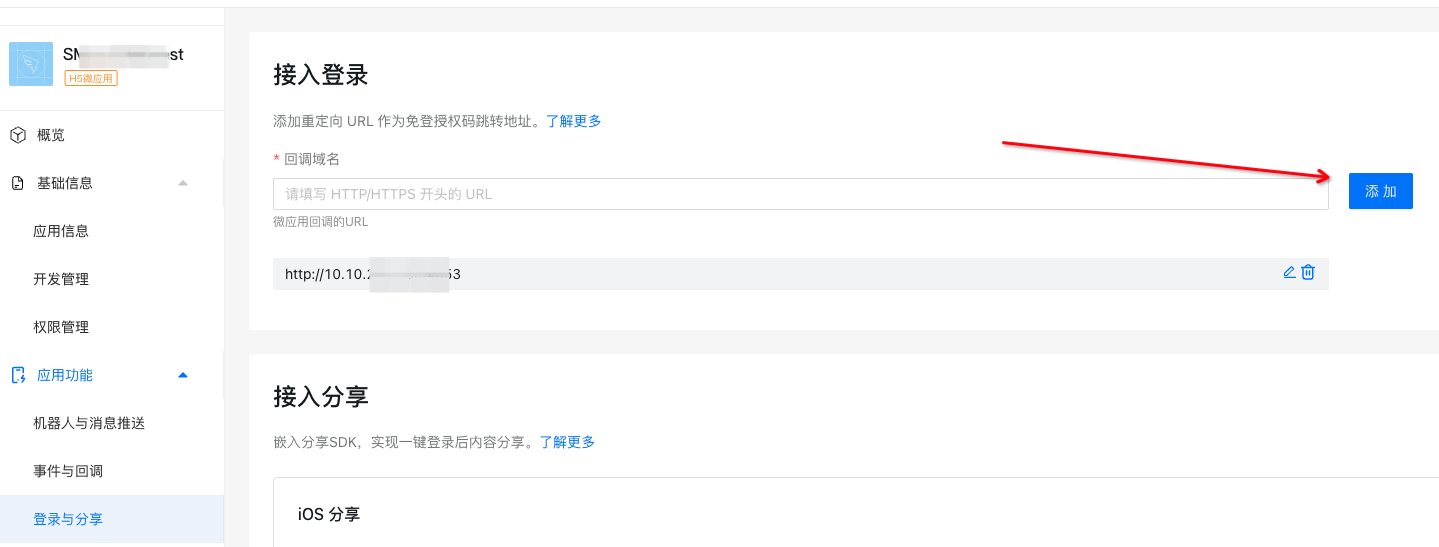Click the 应用功能 icon in sidebar
The height and width of the screenshot is (547, 1439).
pyautogui.click(x=18, y=375)
